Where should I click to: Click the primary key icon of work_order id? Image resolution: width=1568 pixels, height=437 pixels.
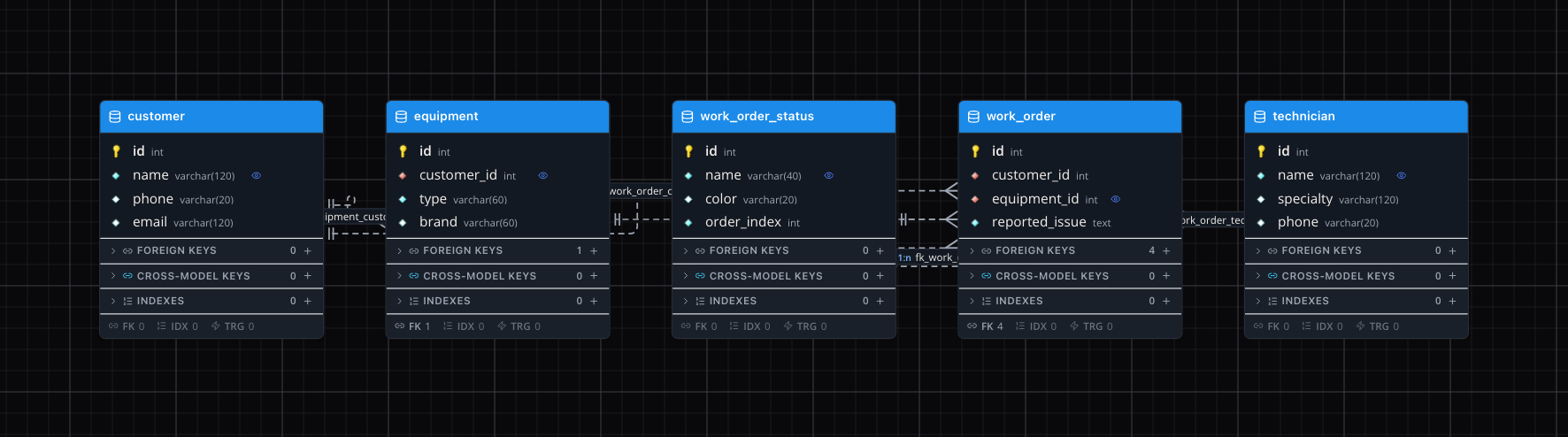tap(975, 151)
